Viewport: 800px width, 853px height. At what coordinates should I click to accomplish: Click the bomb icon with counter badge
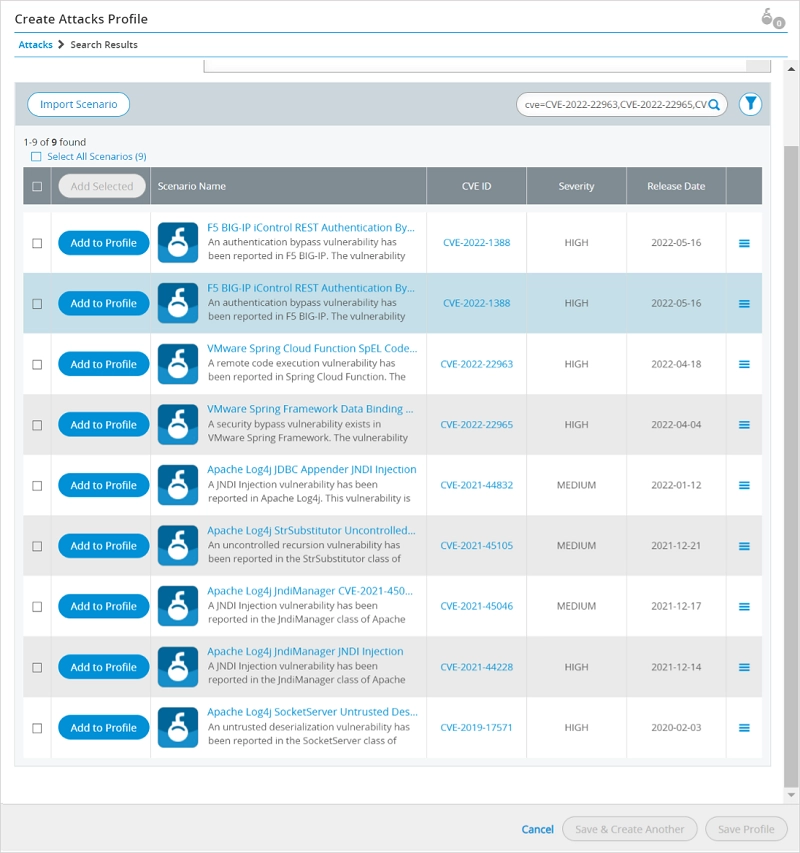click(x=771, y=18)
